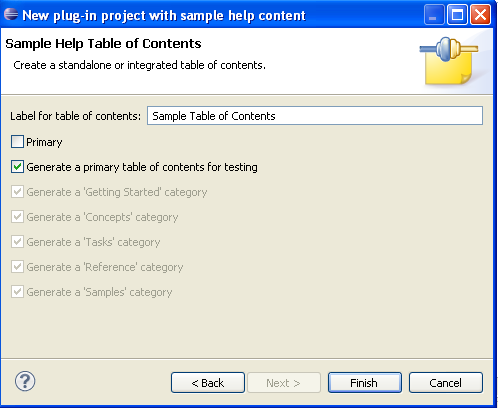The height and width of the screenshot is (408, 498).
Task: Click the plug-in wizard banner image
Action: tap(449, 61)
